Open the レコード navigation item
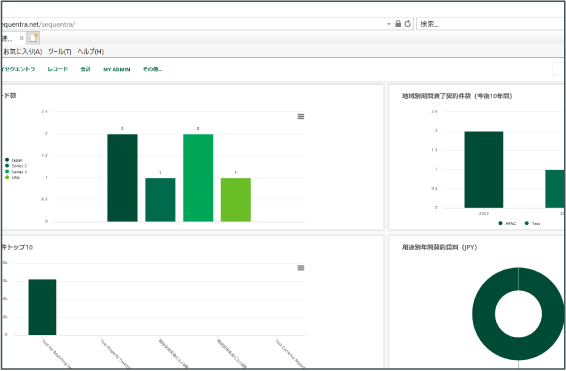The width and height of the screenshot is (566, 371). (58, 69)
